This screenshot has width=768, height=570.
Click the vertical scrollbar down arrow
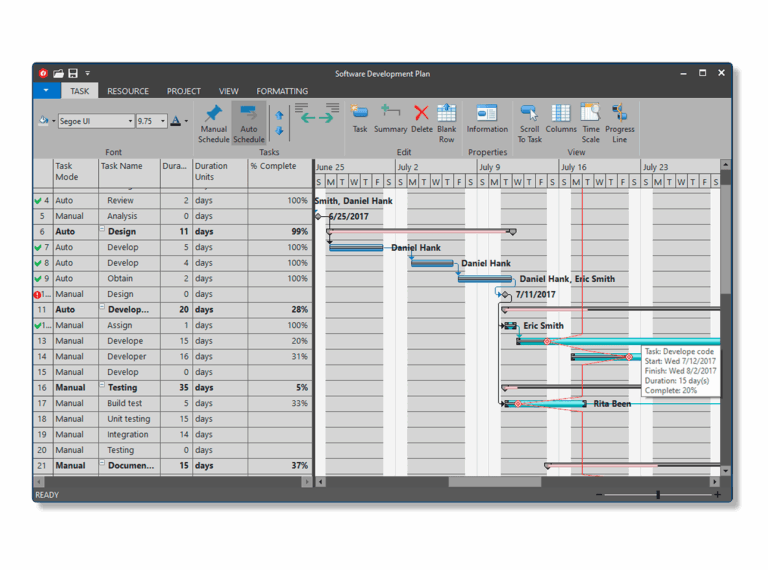point(726,471)
